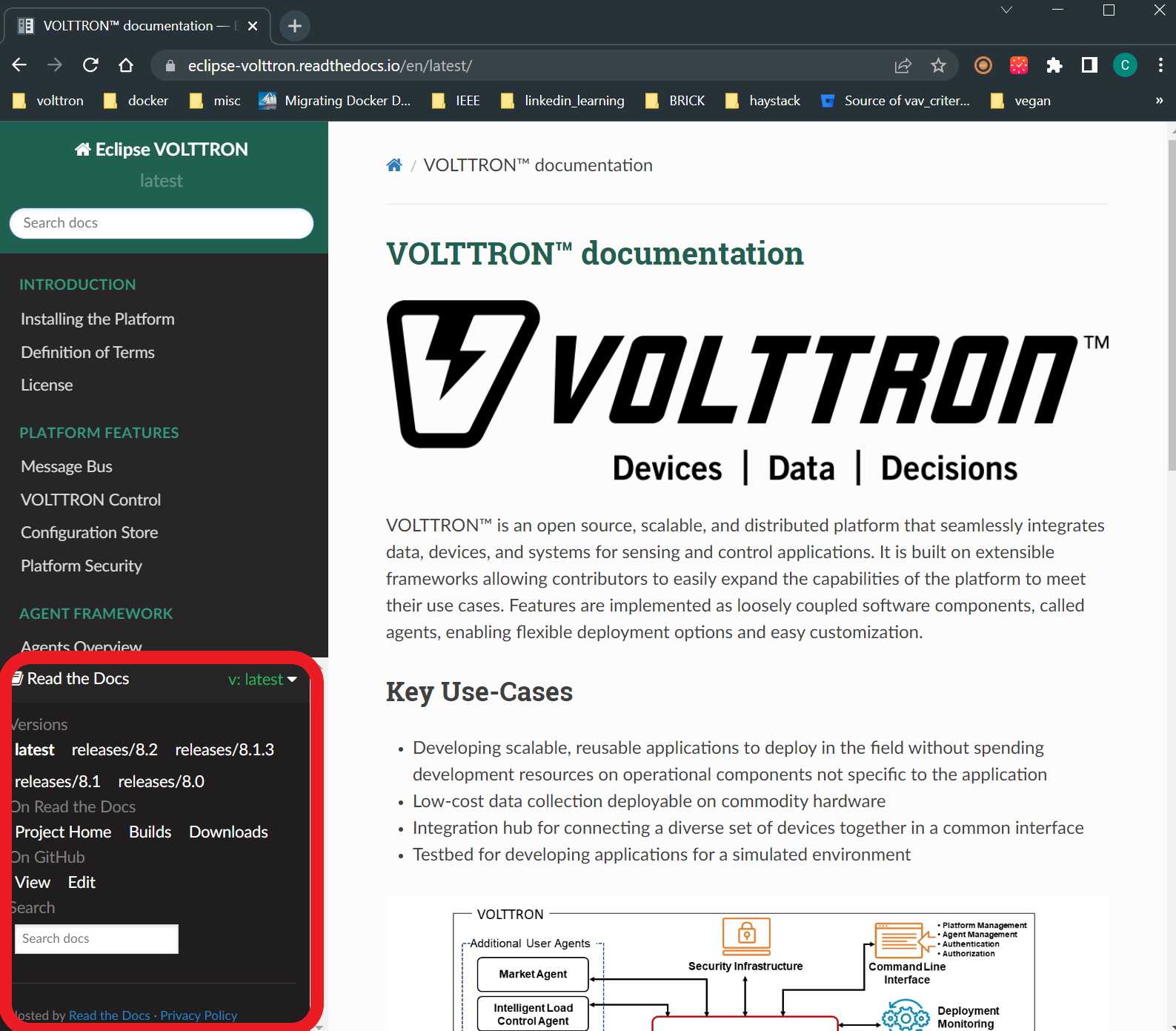Open the Read the Docs hosting link
Screen dimensions: 1176x1031
pyautogui.click(x=110, y=1015)
